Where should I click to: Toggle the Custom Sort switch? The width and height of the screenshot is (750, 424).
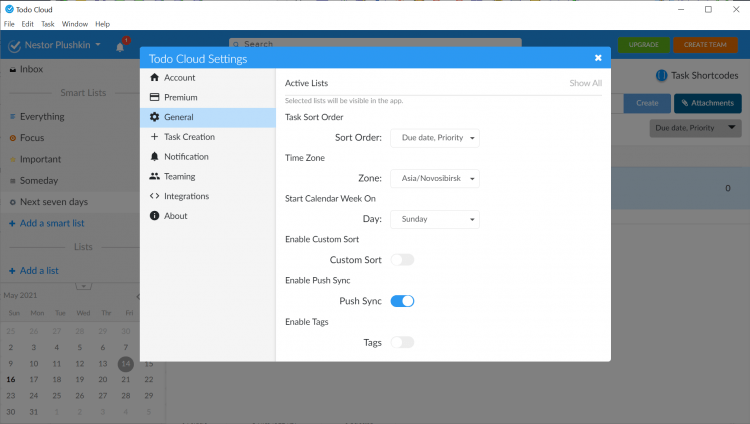pyautogui.click(x=402, y=260)
